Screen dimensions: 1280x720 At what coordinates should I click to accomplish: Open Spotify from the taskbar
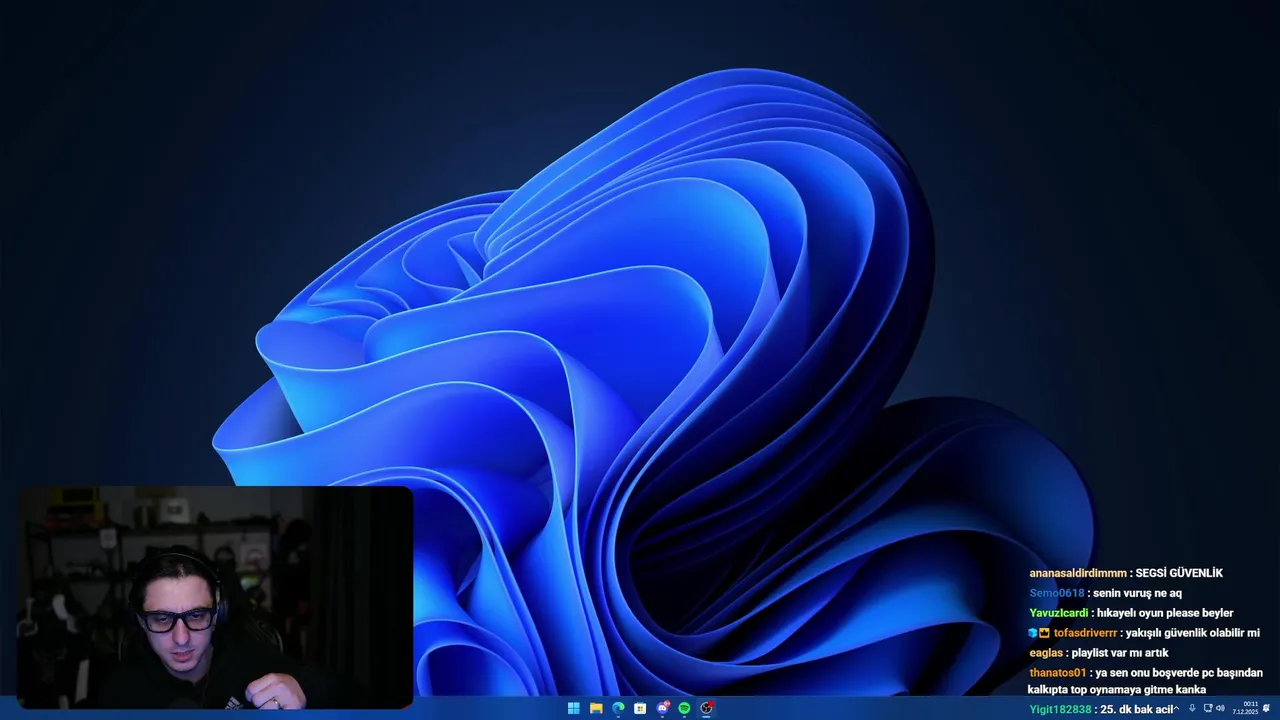tap(684, 708)
